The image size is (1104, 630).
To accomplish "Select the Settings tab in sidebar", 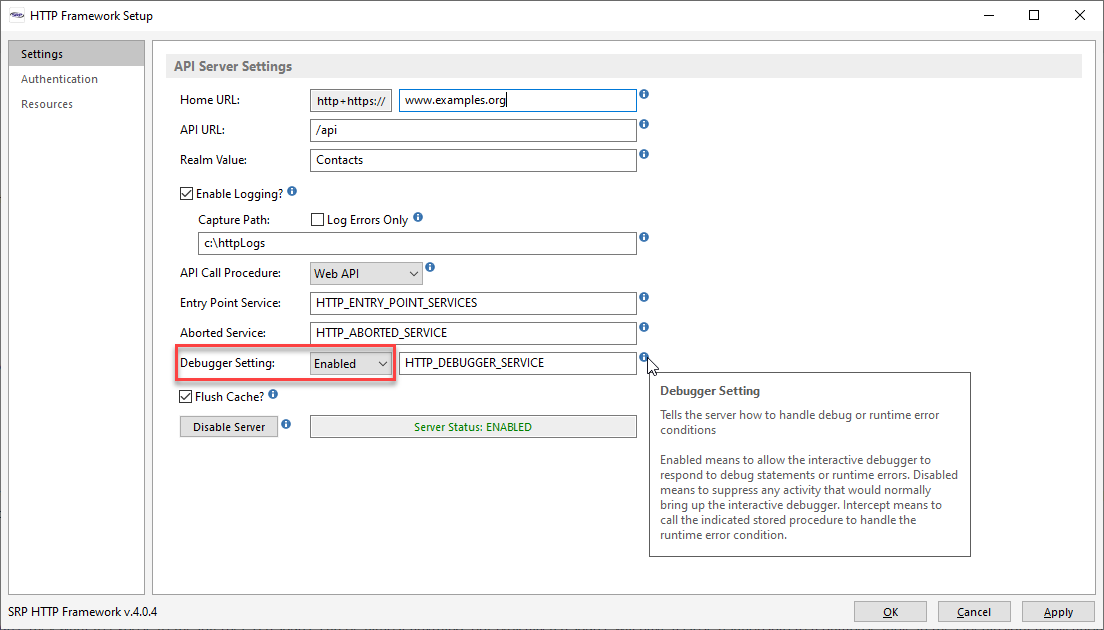I will click(x=77, y=54).
